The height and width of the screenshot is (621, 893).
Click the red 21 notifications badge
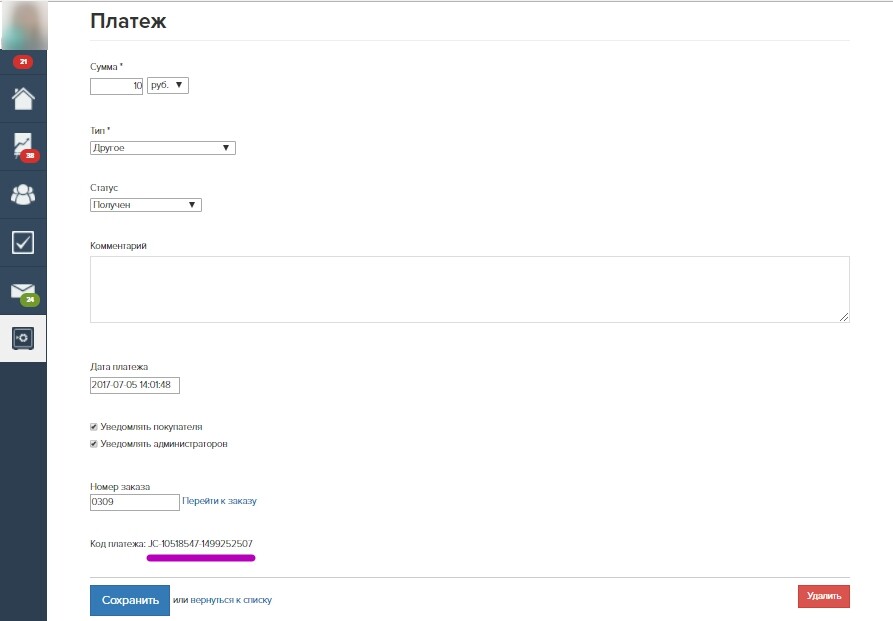[x=23, y=62]
